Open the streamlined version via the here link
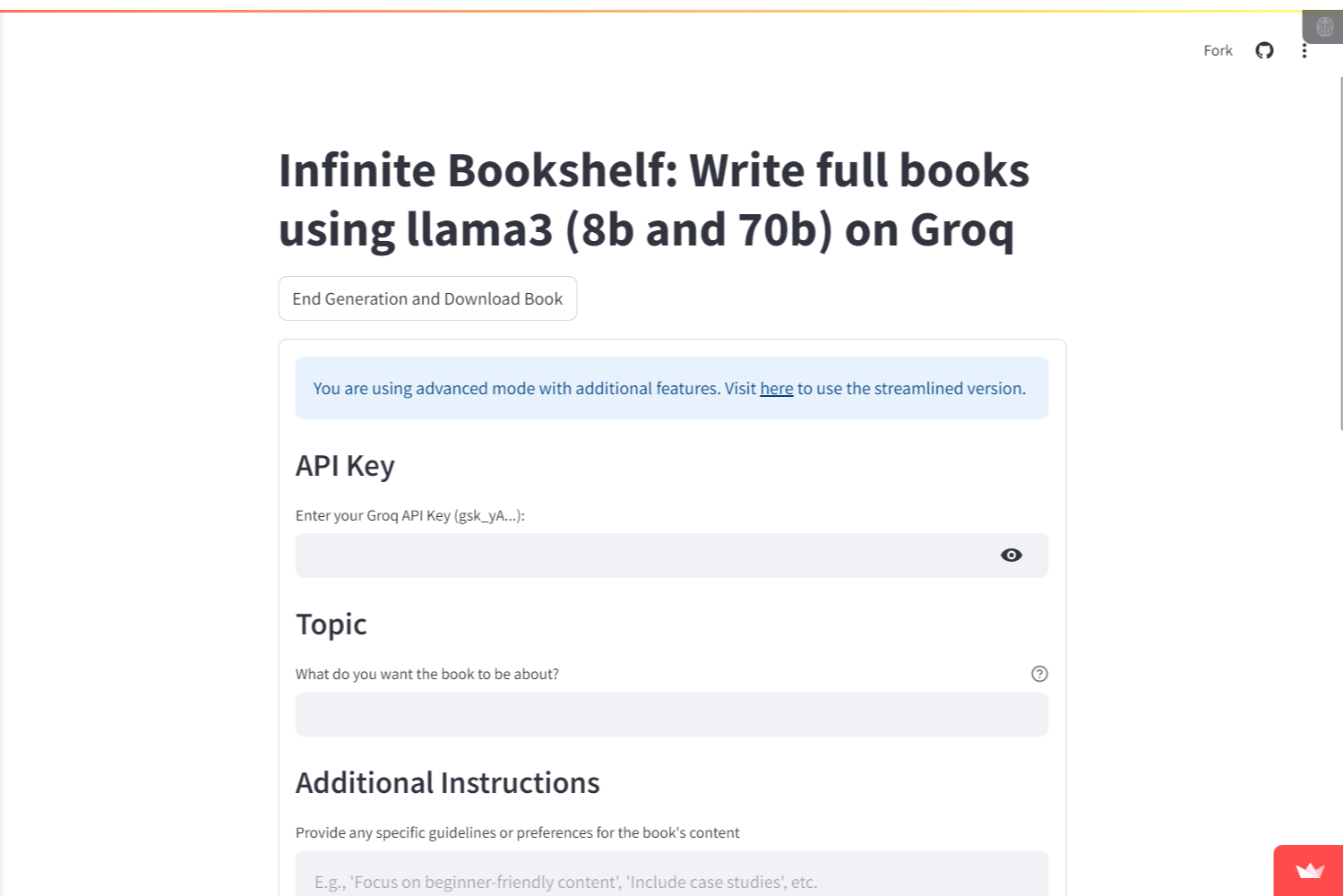 pos(776,388)
